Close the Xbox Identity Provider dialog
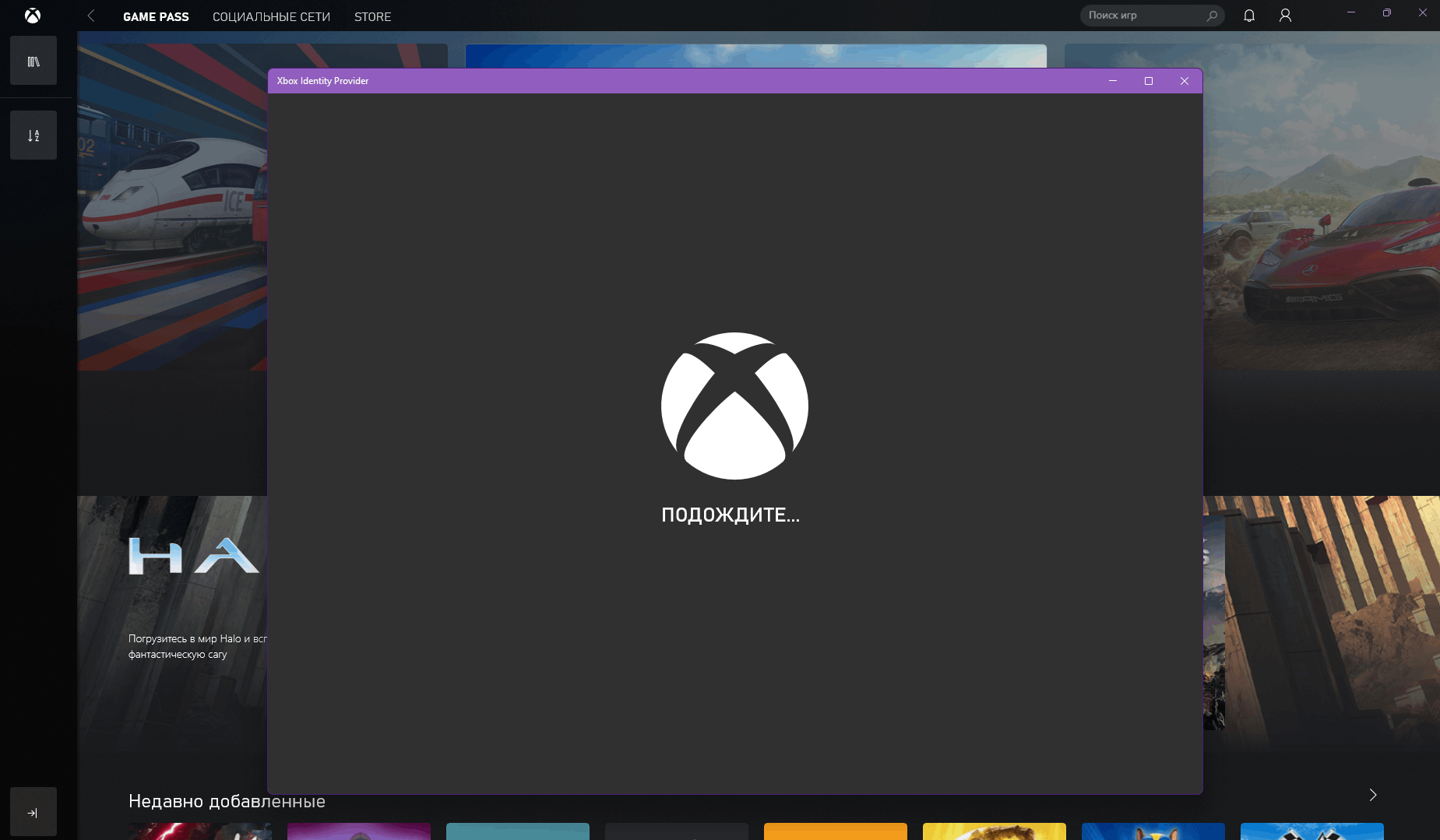Viewport: 1440px width, 840px height. pyautogui.click(x=1185, y=81)
